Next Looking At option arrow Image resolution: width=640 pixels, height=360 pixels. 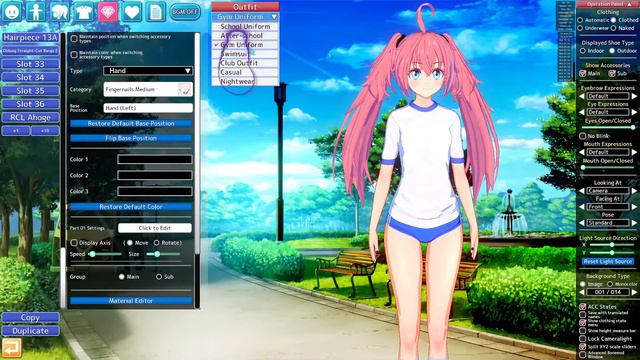click(634, 191)
